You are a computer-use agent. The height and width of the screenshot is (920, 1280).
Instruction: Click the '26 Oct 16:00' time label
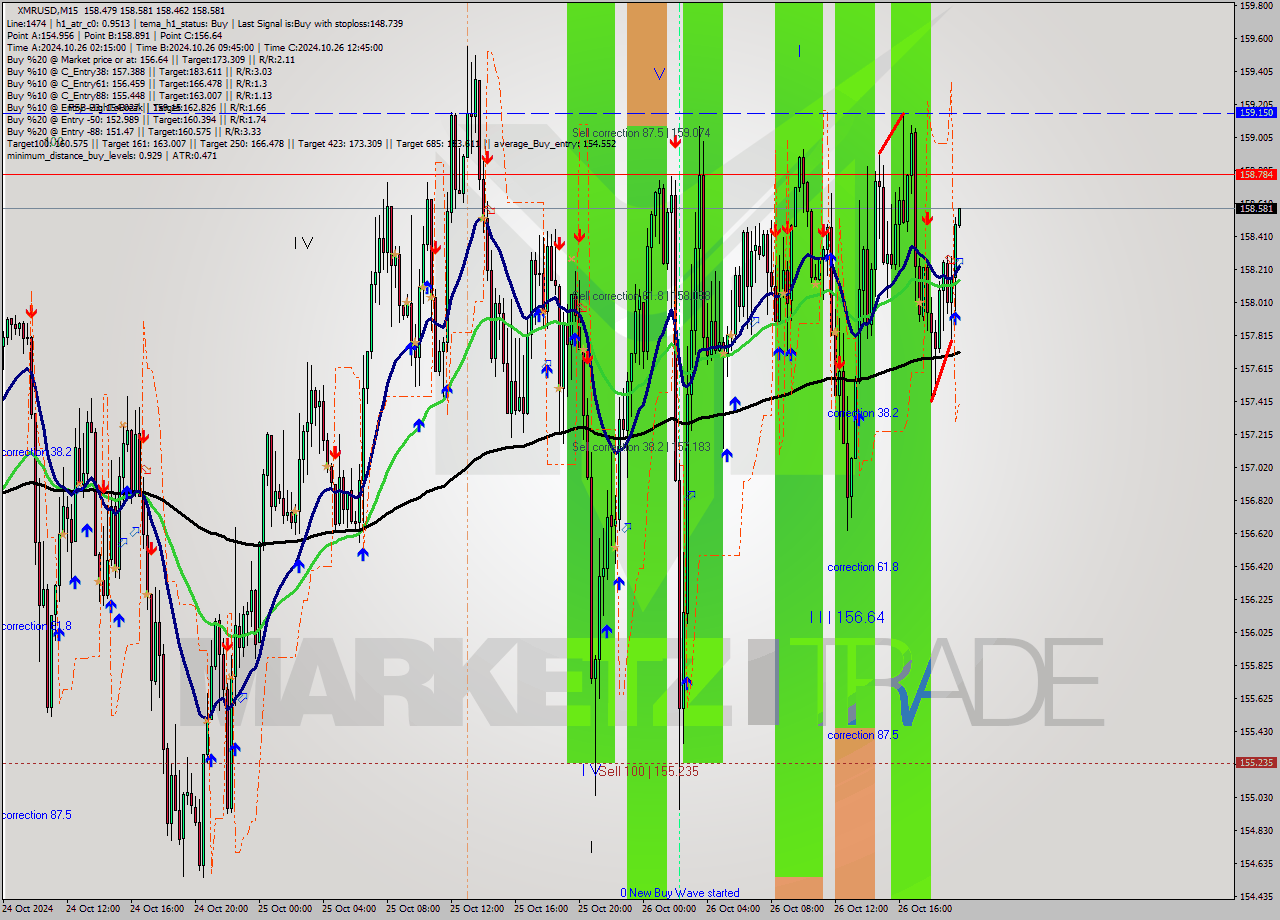924,909
